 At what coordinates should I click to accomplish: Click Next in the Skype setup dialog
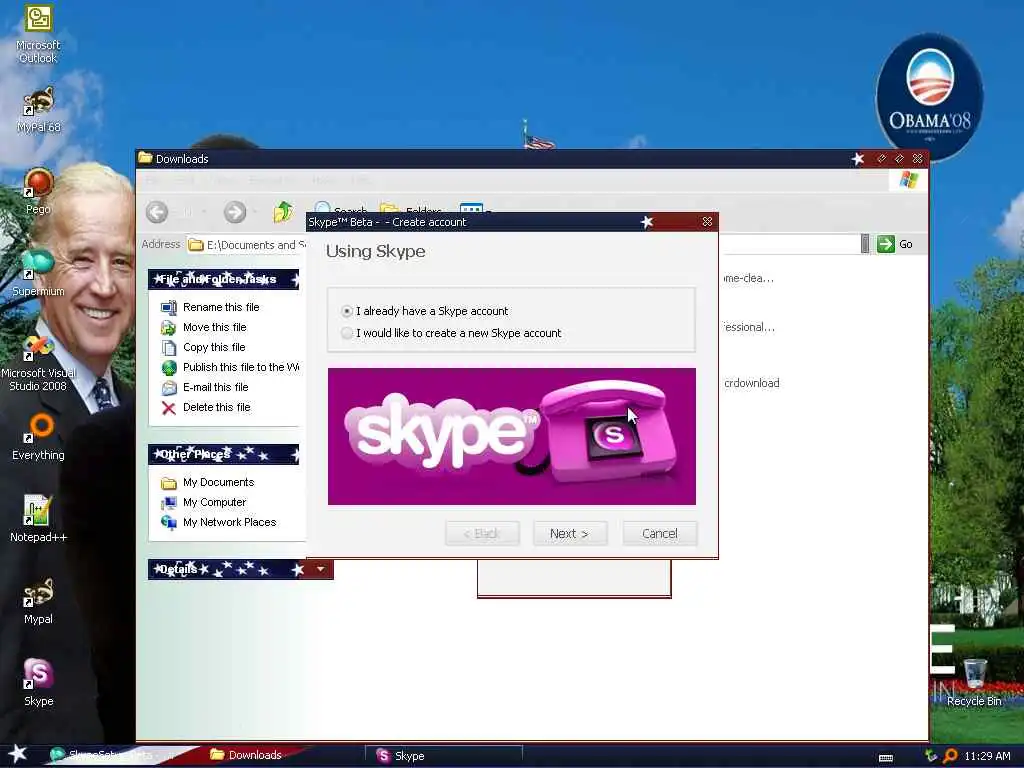pyautogui.click(x=569, y=534)
